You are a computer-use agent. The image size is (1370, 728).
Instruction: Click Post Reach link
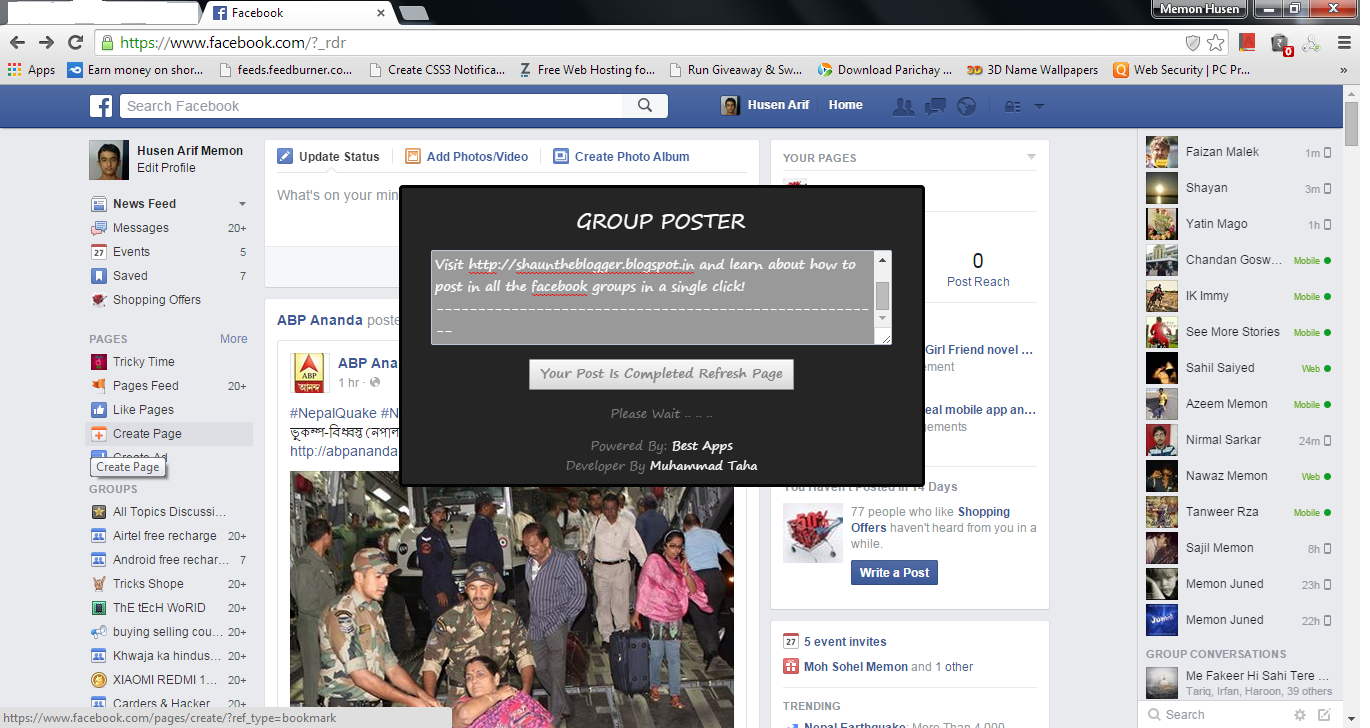(978, 282)
